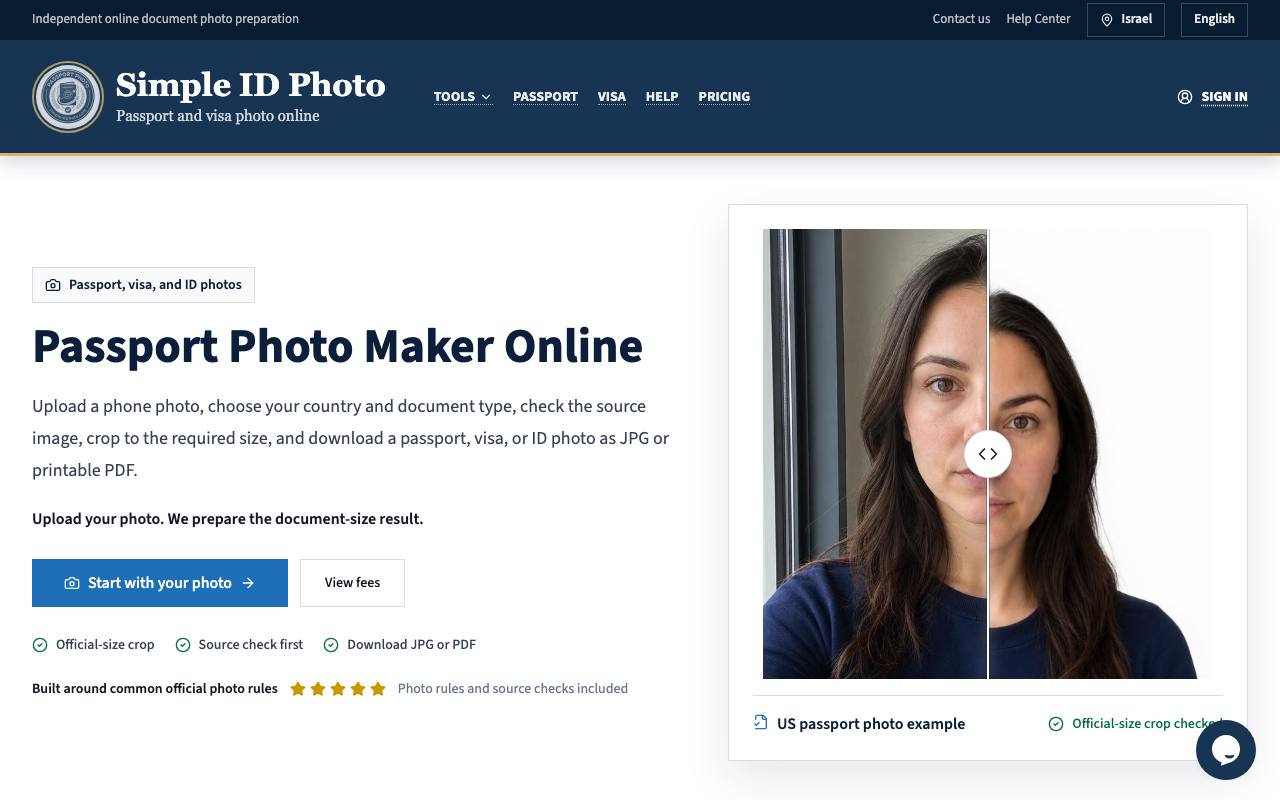The width and height of the screenshot is (1280, 800).
Task: Click the text Photo rules and source checks included
Action: (x=513, y=689)
